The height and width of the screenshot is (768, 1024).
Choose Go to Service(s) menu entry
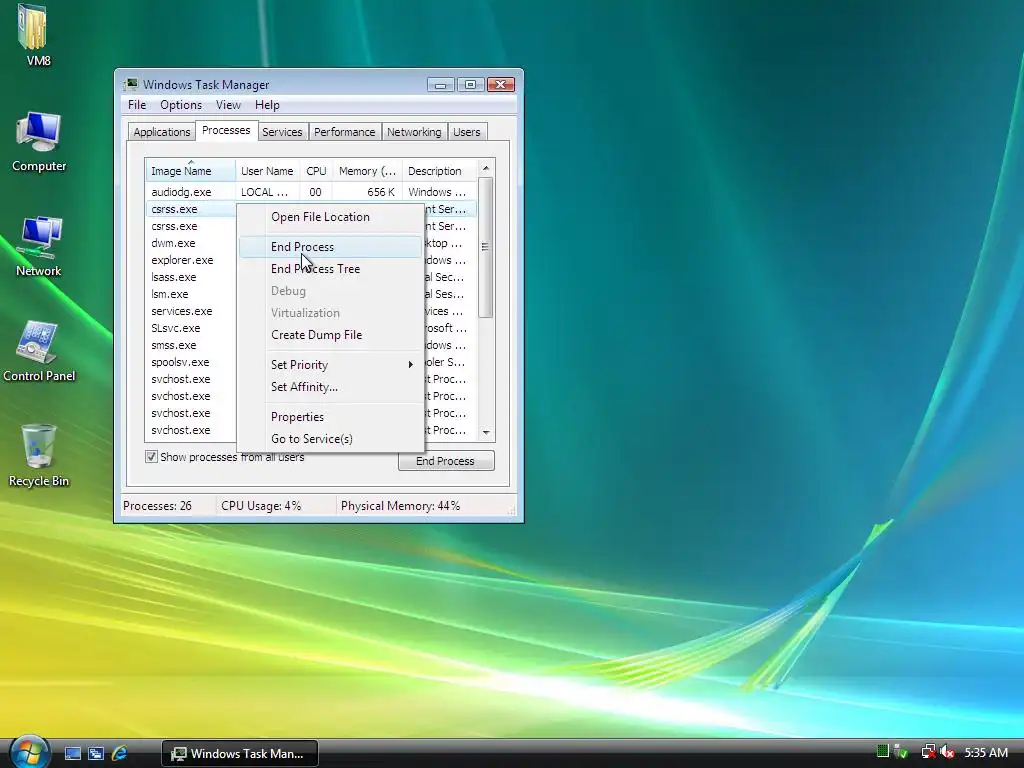pyautogui.click(x=330, y=439)
